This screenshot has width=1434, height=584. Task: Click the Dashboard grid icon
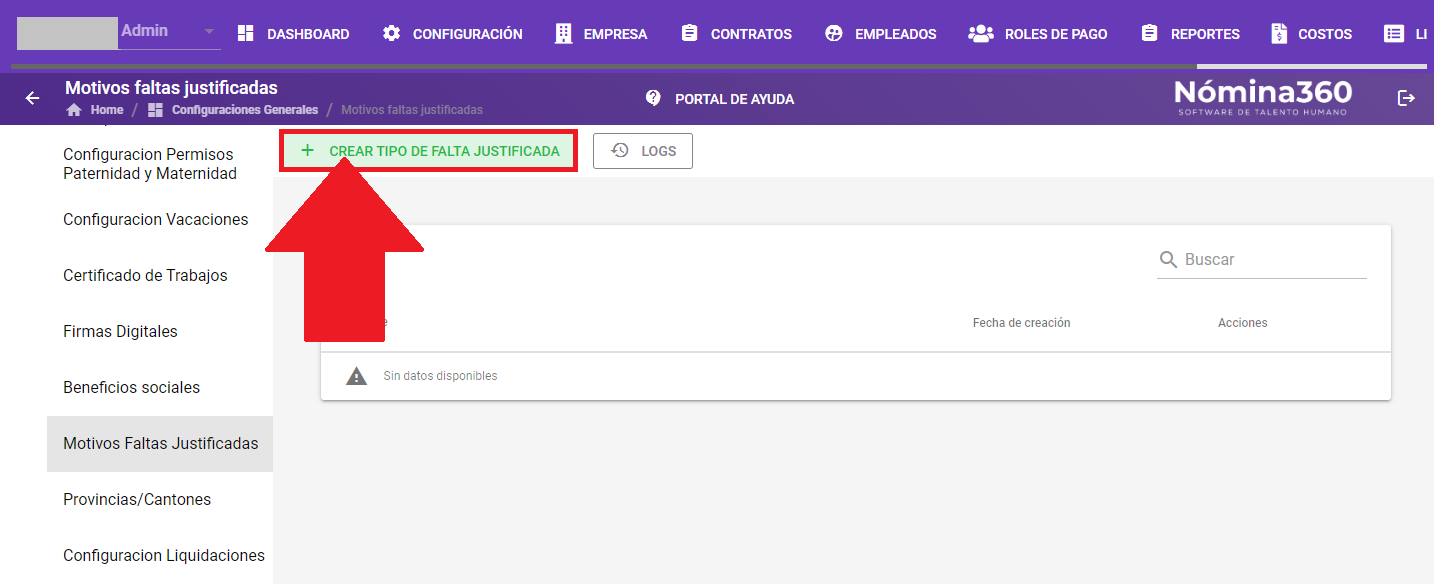(x=246, y=34)
